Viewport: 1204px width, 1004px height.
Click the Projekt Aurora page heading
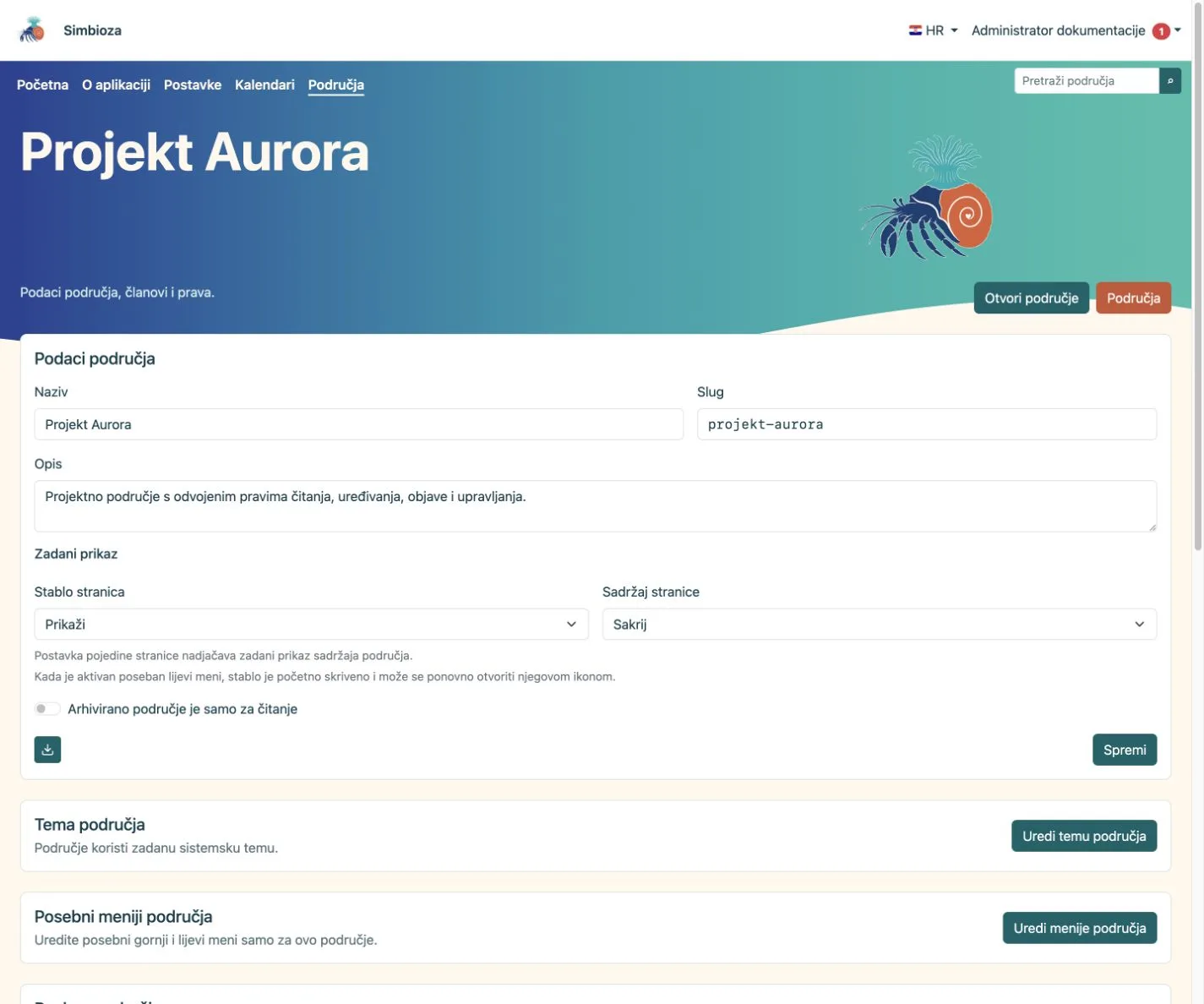[194, 152]
